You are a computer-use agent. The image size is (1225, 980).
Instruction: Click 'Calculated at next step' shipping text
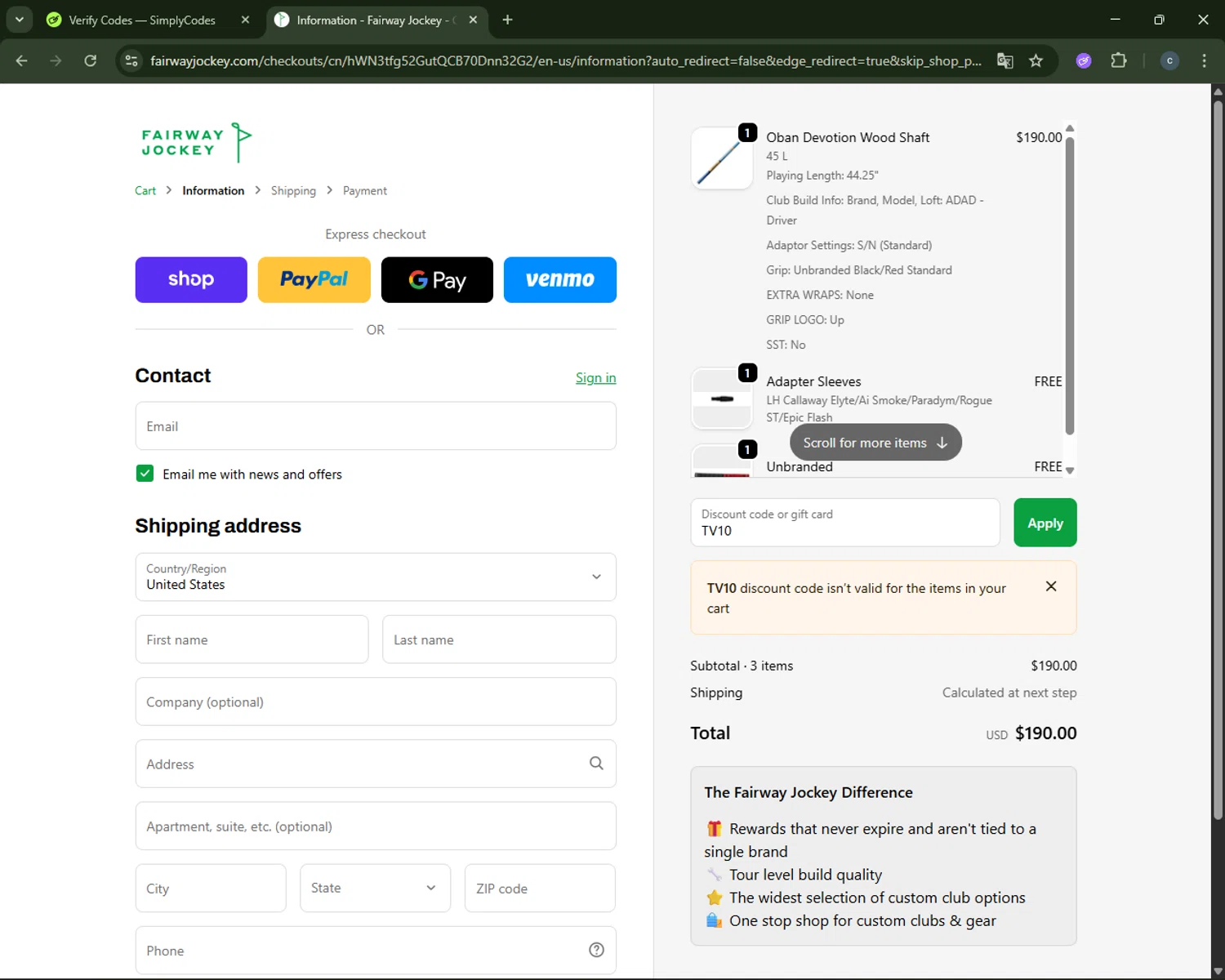pos(1009,693)
